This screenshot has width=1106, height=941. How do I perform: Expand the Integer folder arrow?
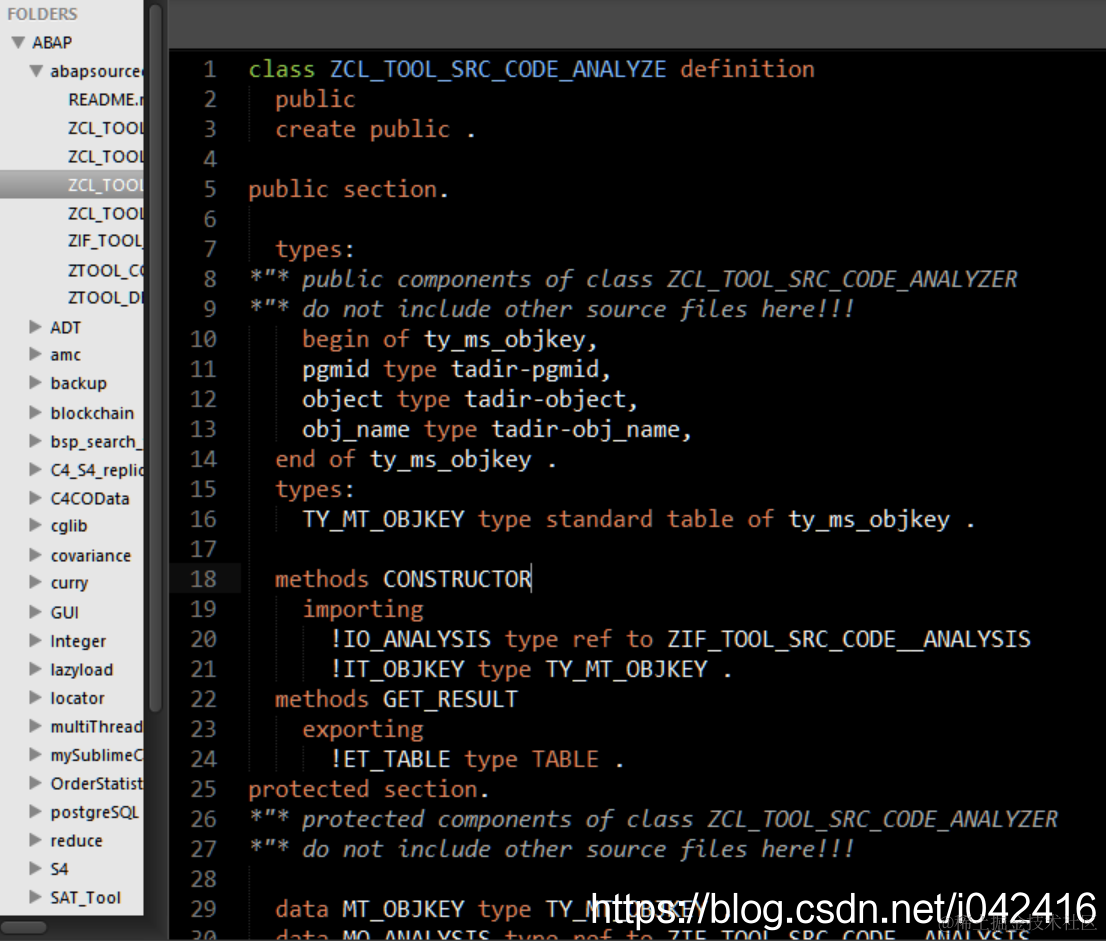pyautogui.click(x=35, y=641)
